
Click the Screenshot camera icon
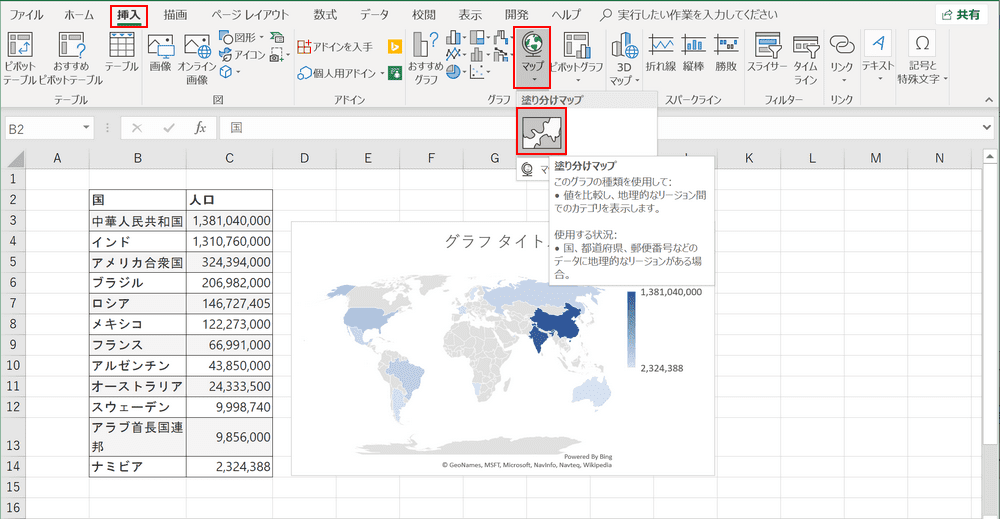[x=276, y=55]
